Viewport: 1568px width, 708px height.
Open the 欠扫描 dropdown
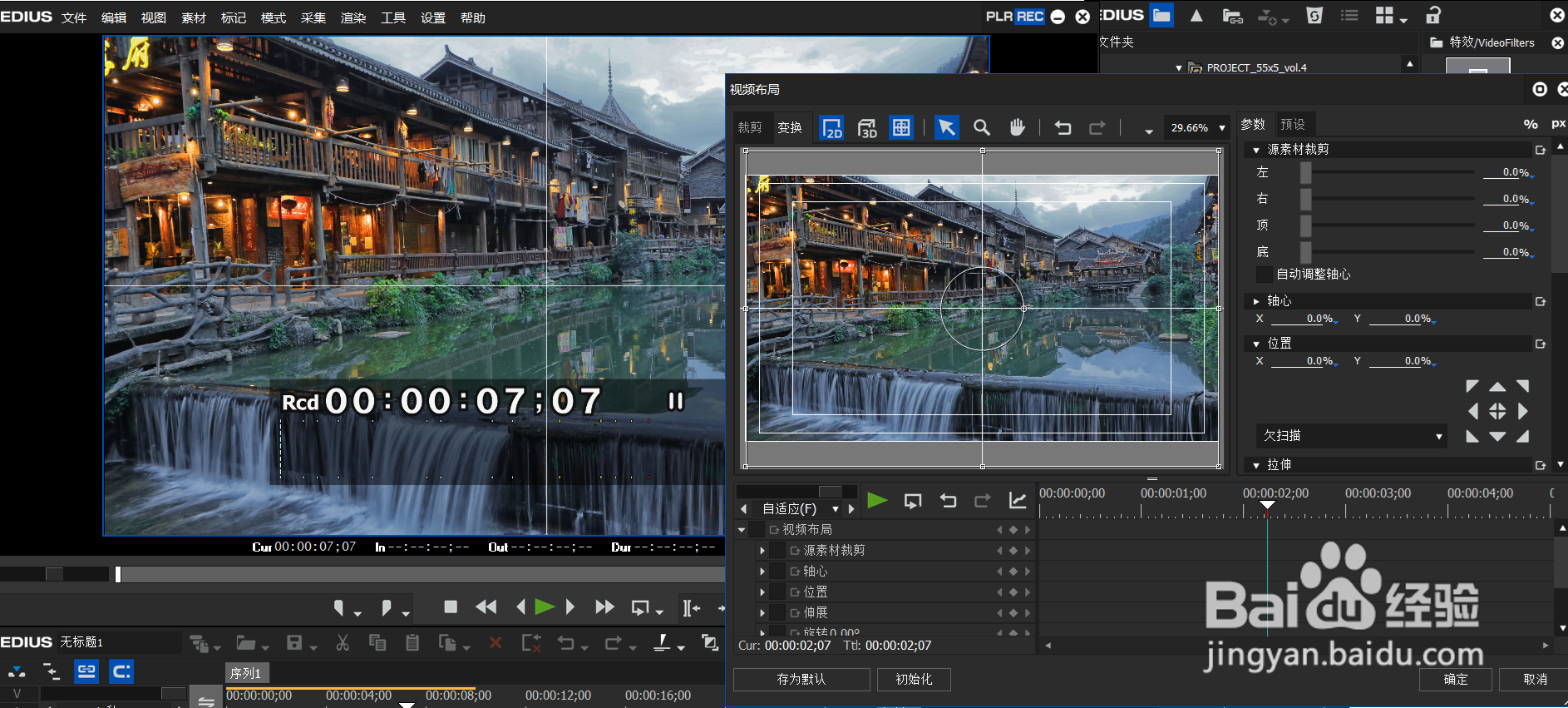point(1351,436)
